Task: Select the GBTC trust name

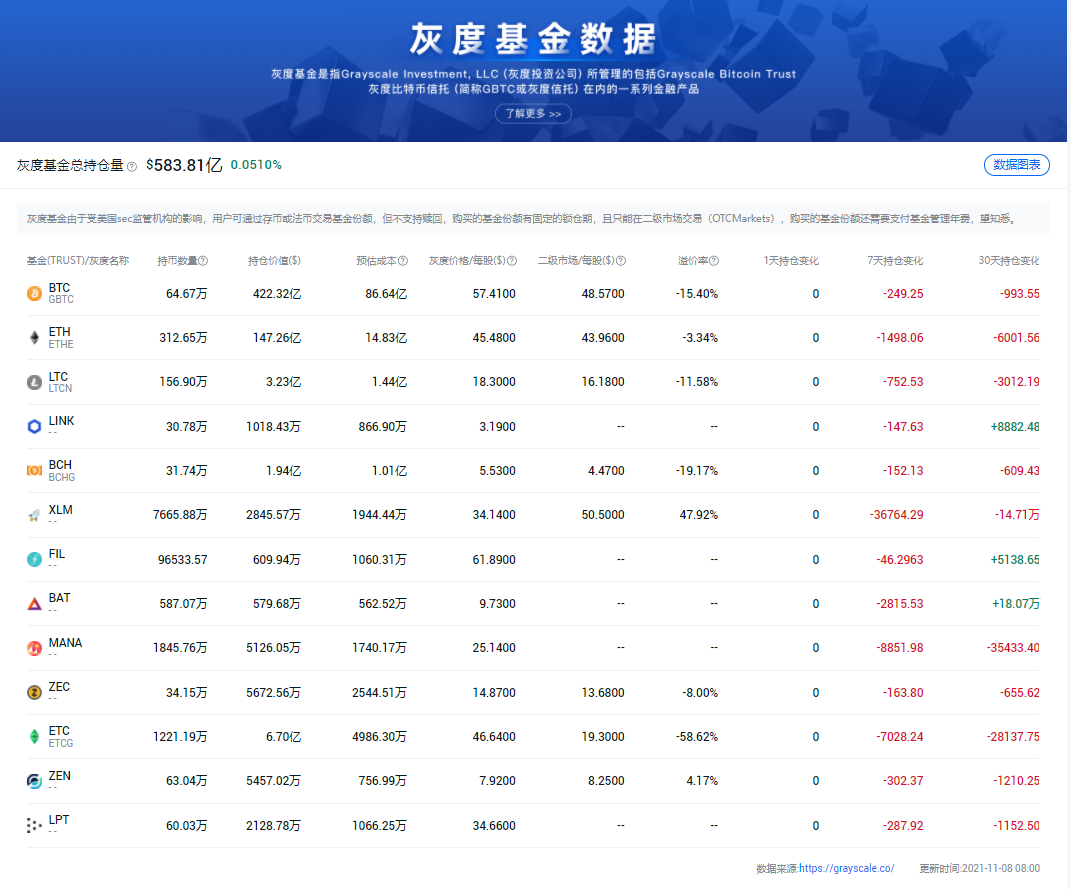Action: 61,300
